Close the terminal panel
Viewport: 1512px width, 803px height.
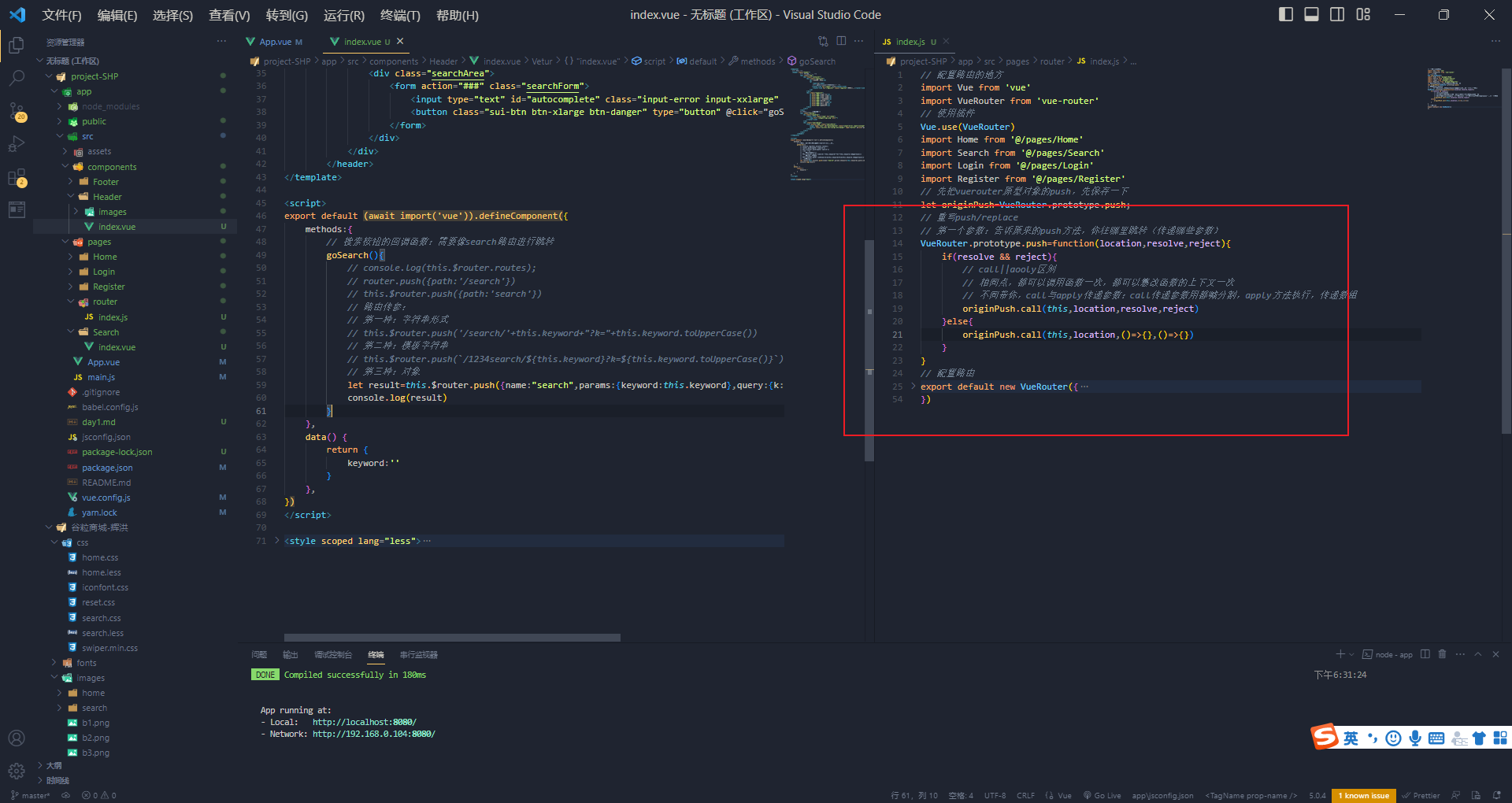click(1495, 654)
